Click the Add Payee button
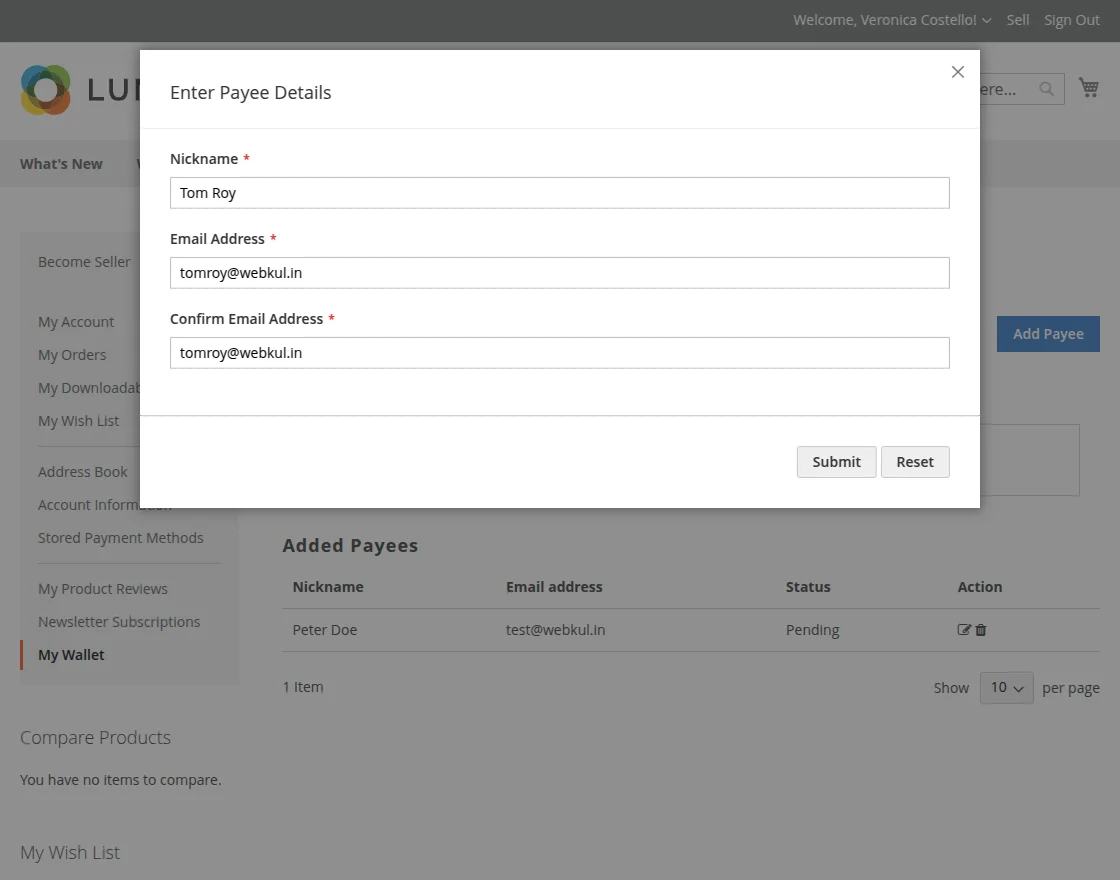 click(x=1047, y=333)
